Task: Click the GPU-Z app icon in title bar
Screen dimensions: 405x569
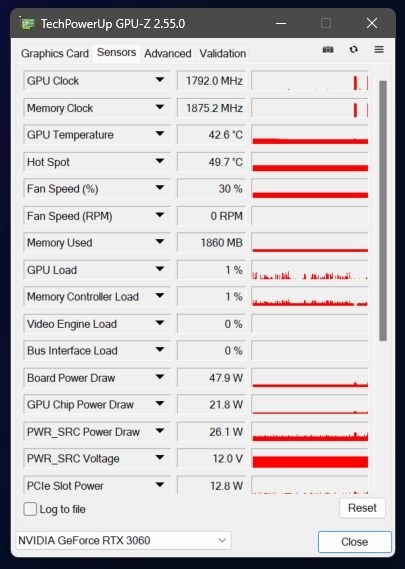Action: pos(28,24)
